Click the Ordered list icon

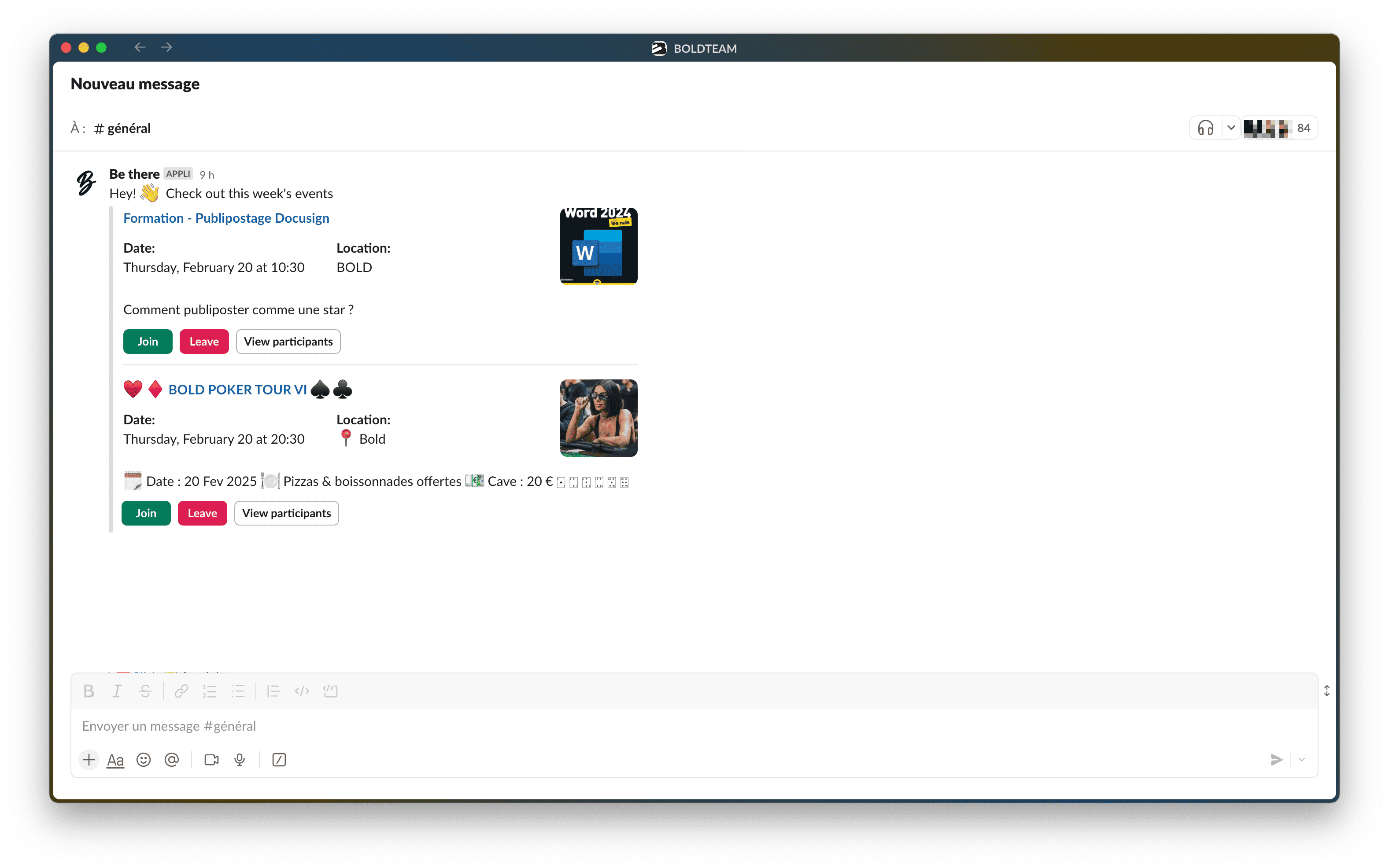click(x=209, y=690)
